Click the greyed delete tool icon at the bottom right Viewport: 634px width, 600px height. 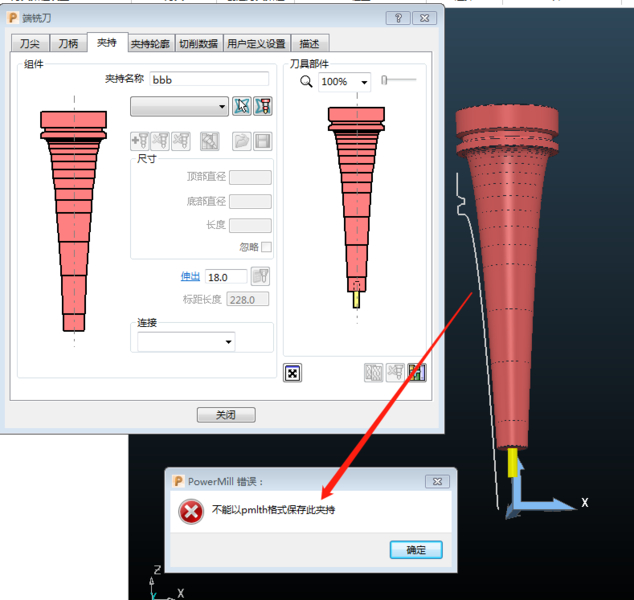point(395,372)
